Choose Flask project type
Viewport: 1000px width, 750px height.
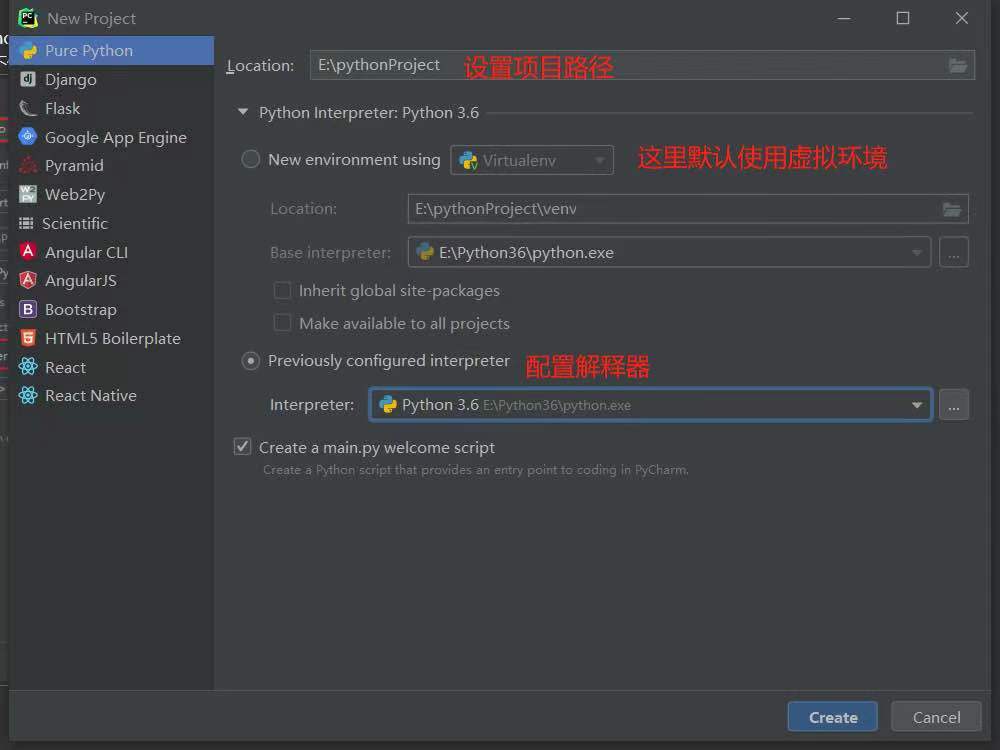pos(112,108)
